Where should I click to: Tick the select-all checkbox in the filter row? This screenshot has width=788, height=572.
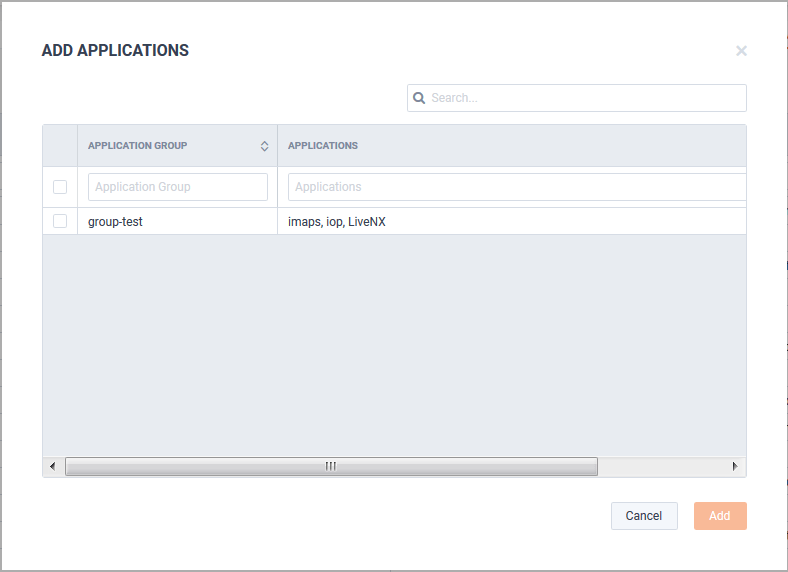[60, 187]
